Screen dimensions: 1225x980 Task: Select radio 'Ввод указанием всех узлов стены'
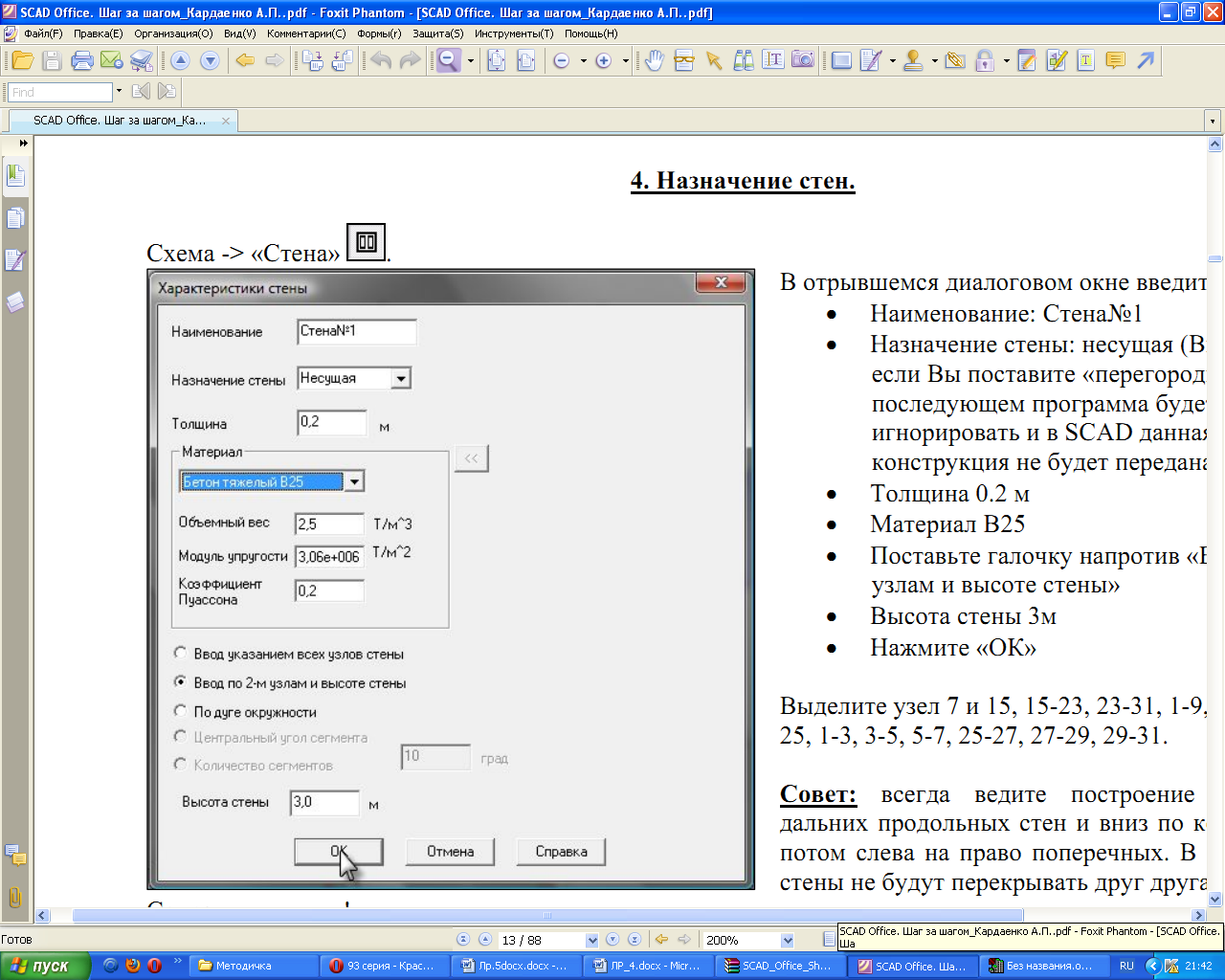[180, 654]
